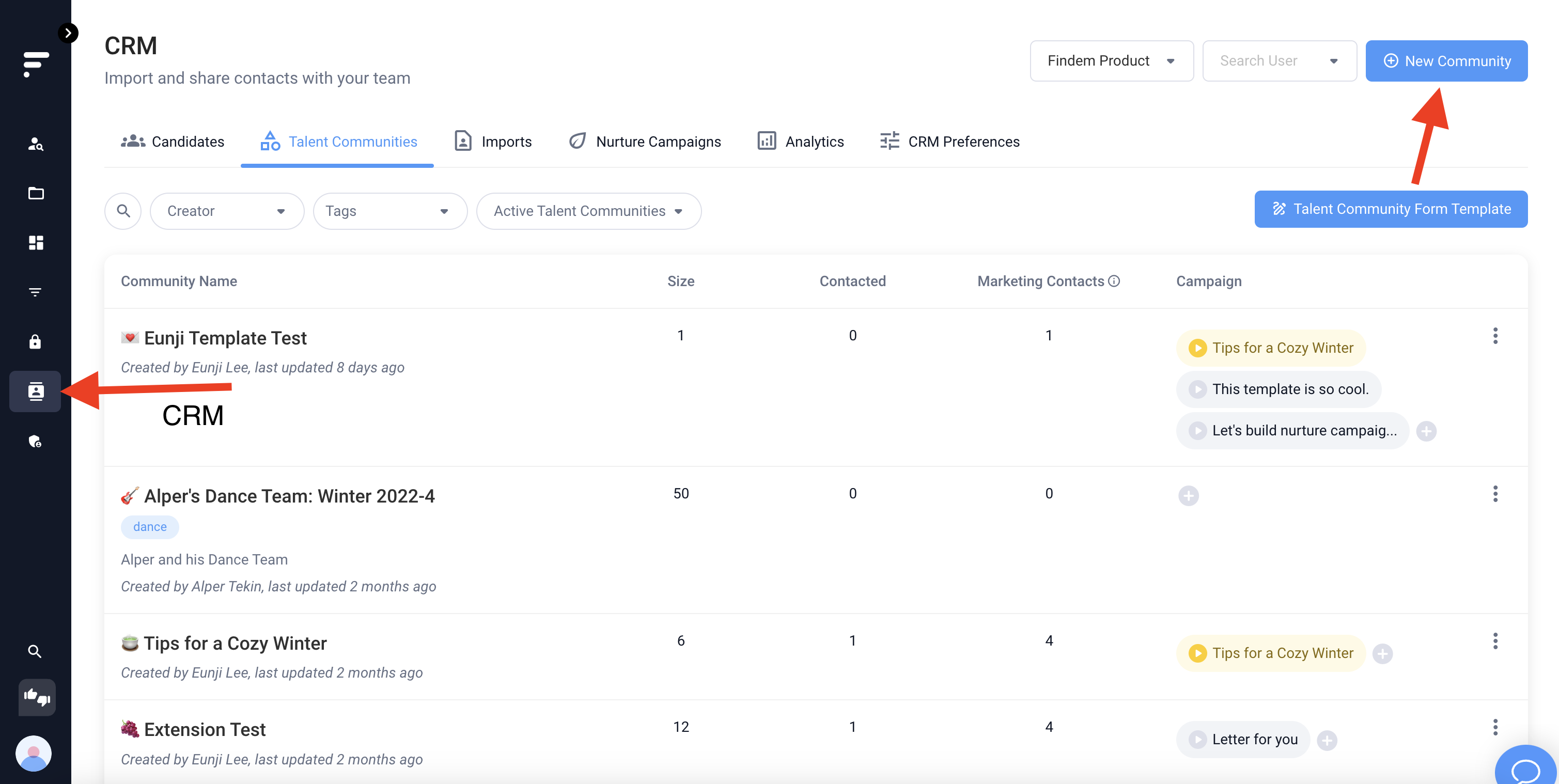
Task: Click the Community Name column header
Action: point(179,281)
